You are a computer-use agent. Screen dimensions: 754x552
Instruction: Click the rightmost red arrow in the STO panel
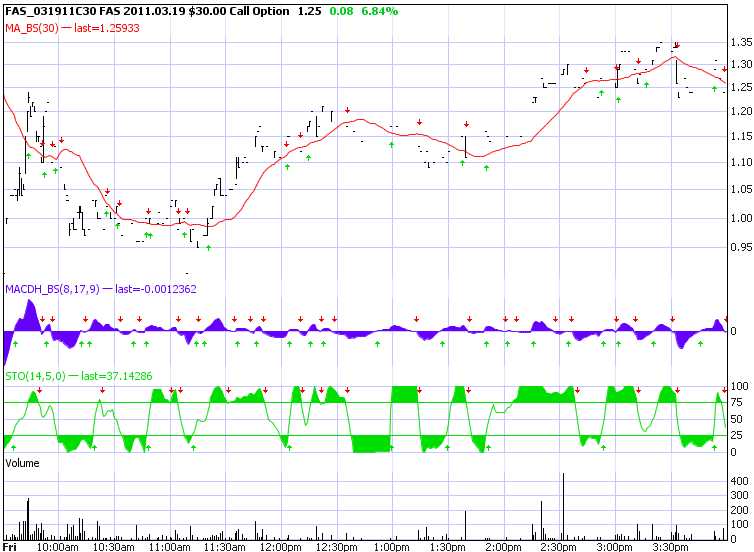(725, 389)
